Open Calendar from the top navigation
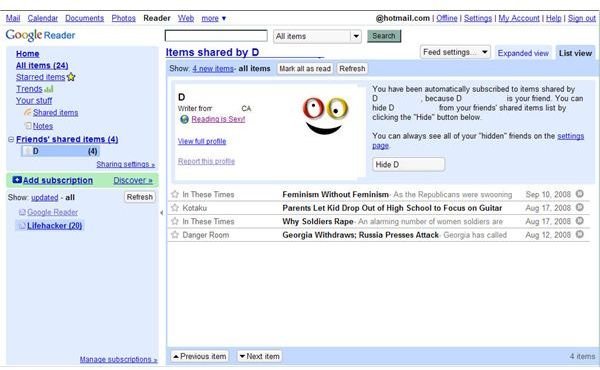 click(x=43, y=18)
